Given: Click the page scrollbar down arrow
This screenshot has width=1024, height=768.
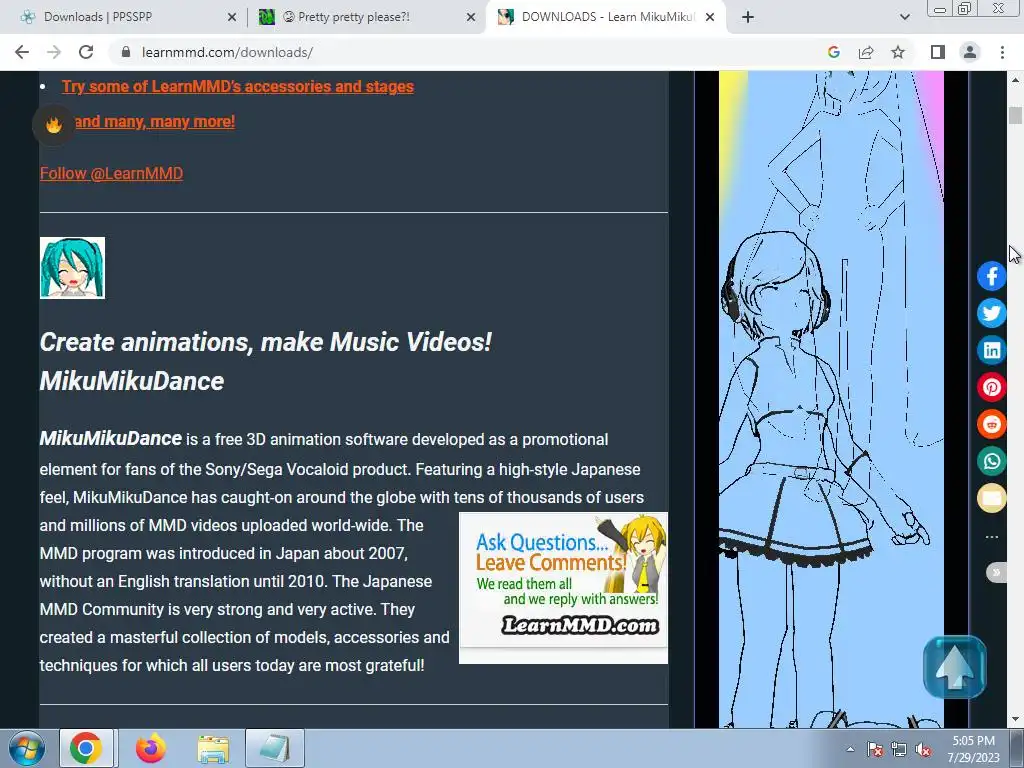Looking at the screenshot, I should coord(1015,719).
